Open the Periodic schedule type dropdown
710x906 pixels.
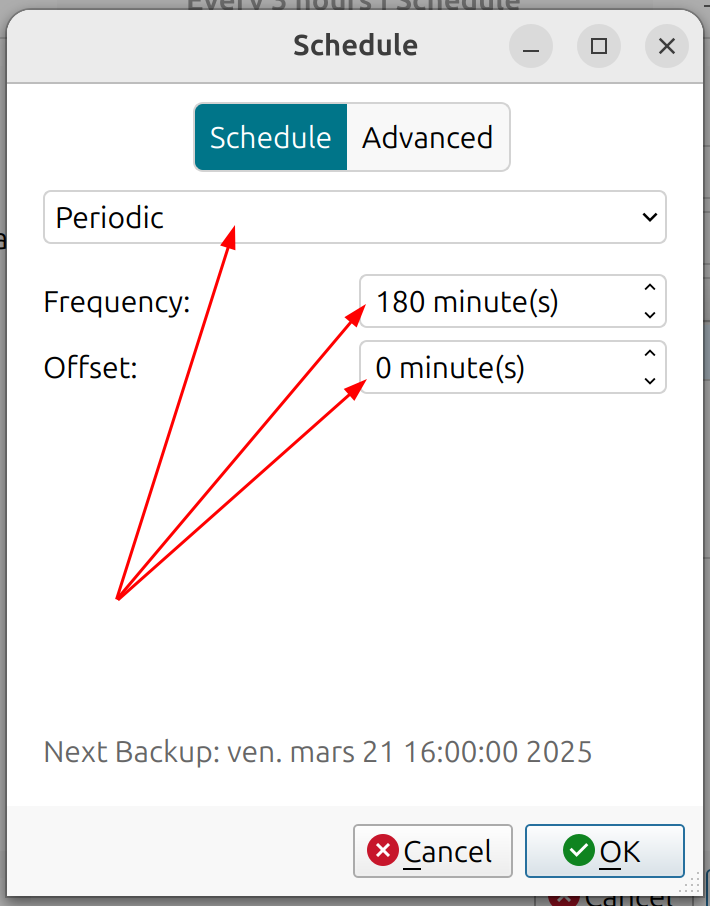tap(354, 217)
